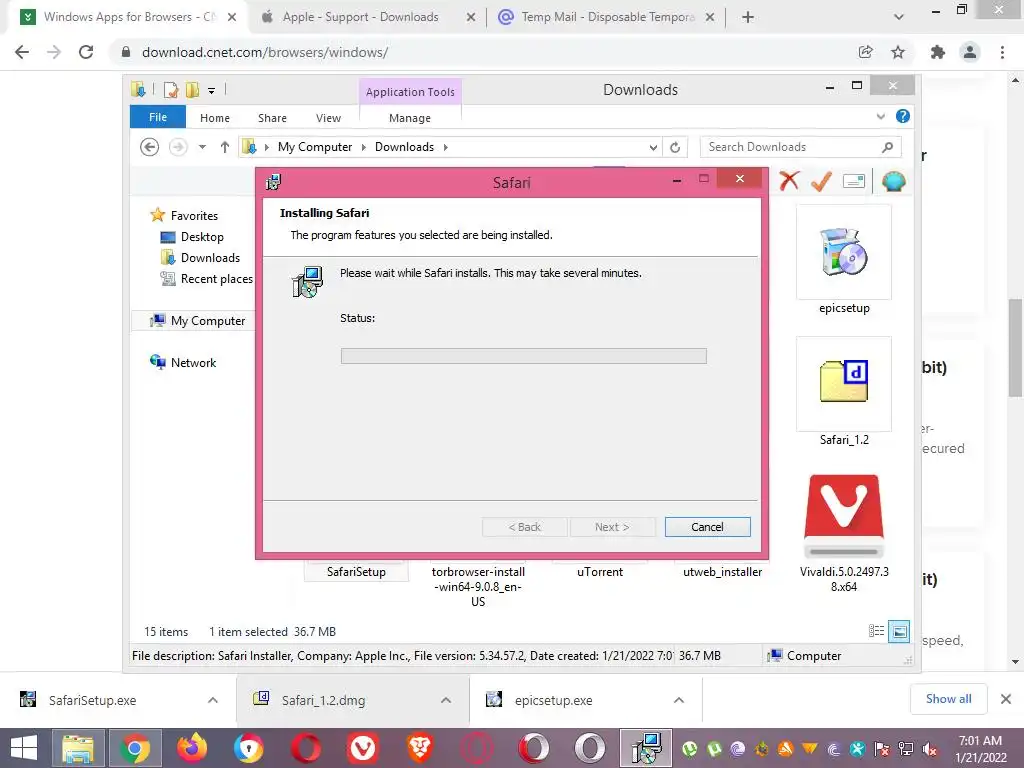Refresh the Downloads folder view

pos(675,148)
